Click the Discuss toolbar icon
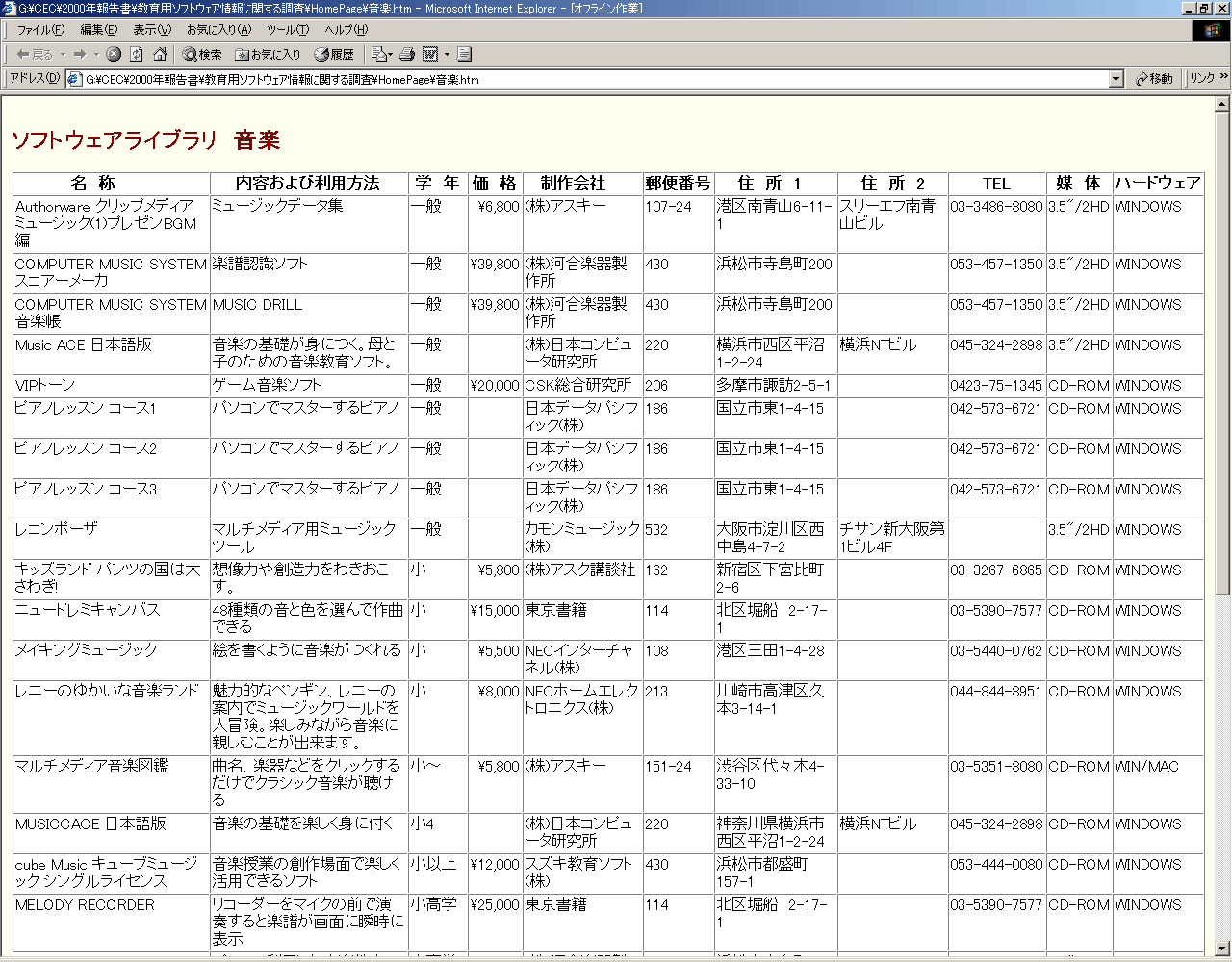Screen dimensions: 1232x962 click(464, 54)
